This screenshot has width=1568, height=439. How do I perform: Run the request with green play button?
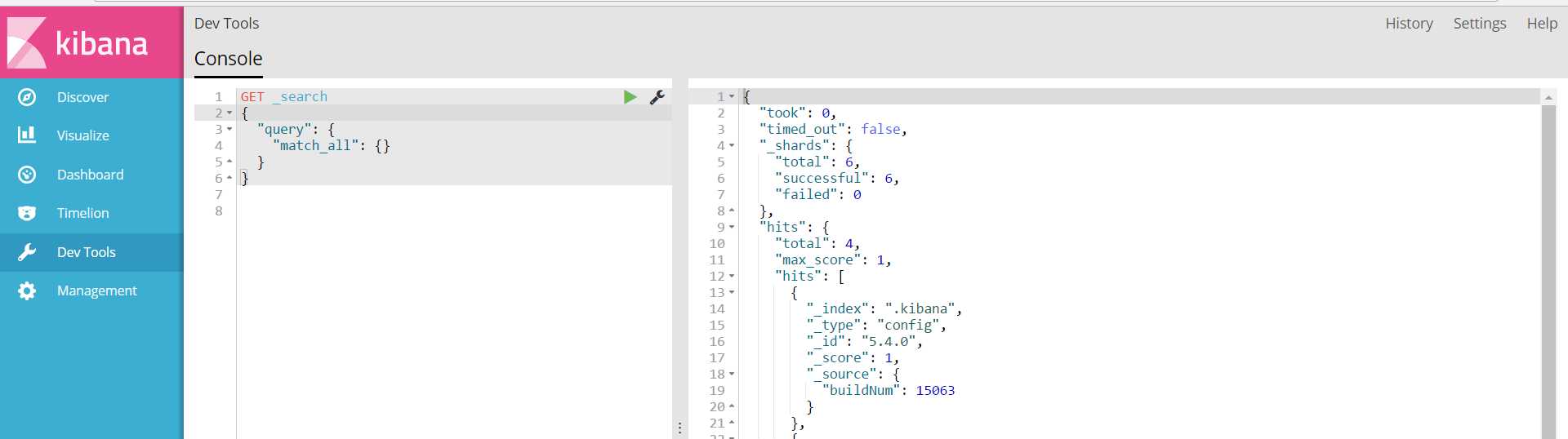pos(630,97)
